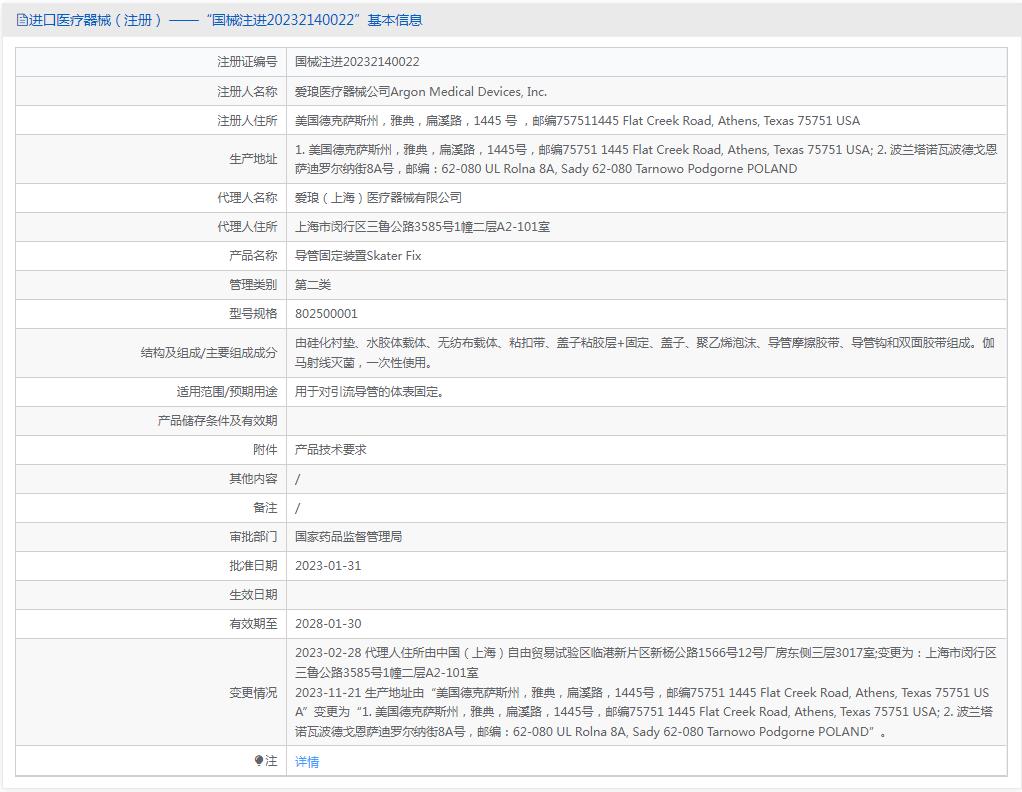Select registrant name Argon Medical Devices, Inc.
This screenshot has width=1022, height=792.
pyautogui.click(x=420, y=91)
